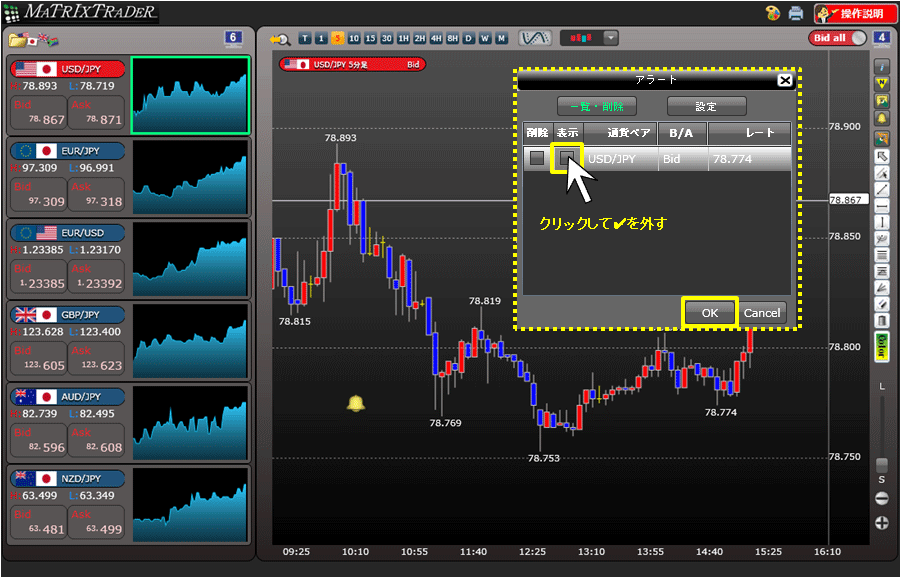Open the technical indicator wave icon
Image resolution: width=901 pixels, height=578 pixels.
coord(535,38)
